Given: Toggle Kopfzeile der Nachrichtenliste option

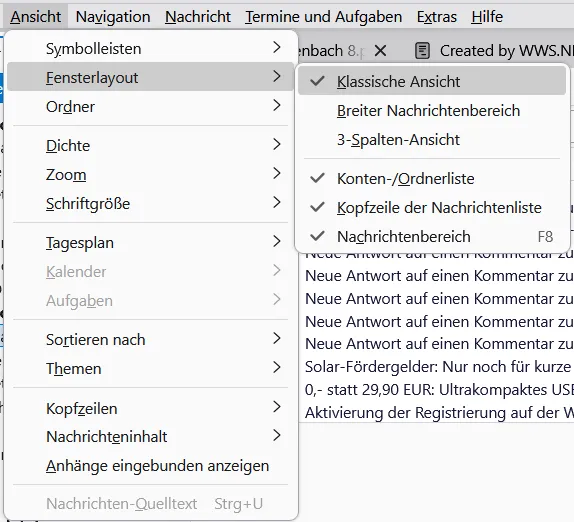Looking at the screenshot, I should [x=432, y=208].
